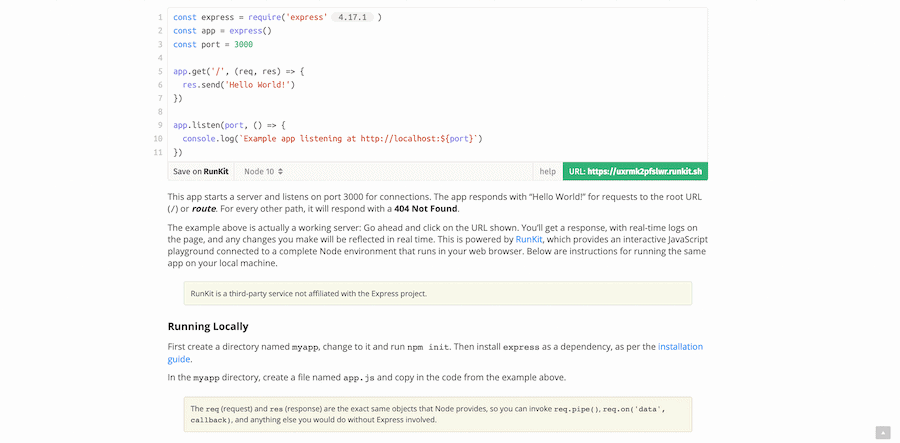
Task: Click line number 11 in the gutter
Action: pyautogui.click(x=158, y=153)
